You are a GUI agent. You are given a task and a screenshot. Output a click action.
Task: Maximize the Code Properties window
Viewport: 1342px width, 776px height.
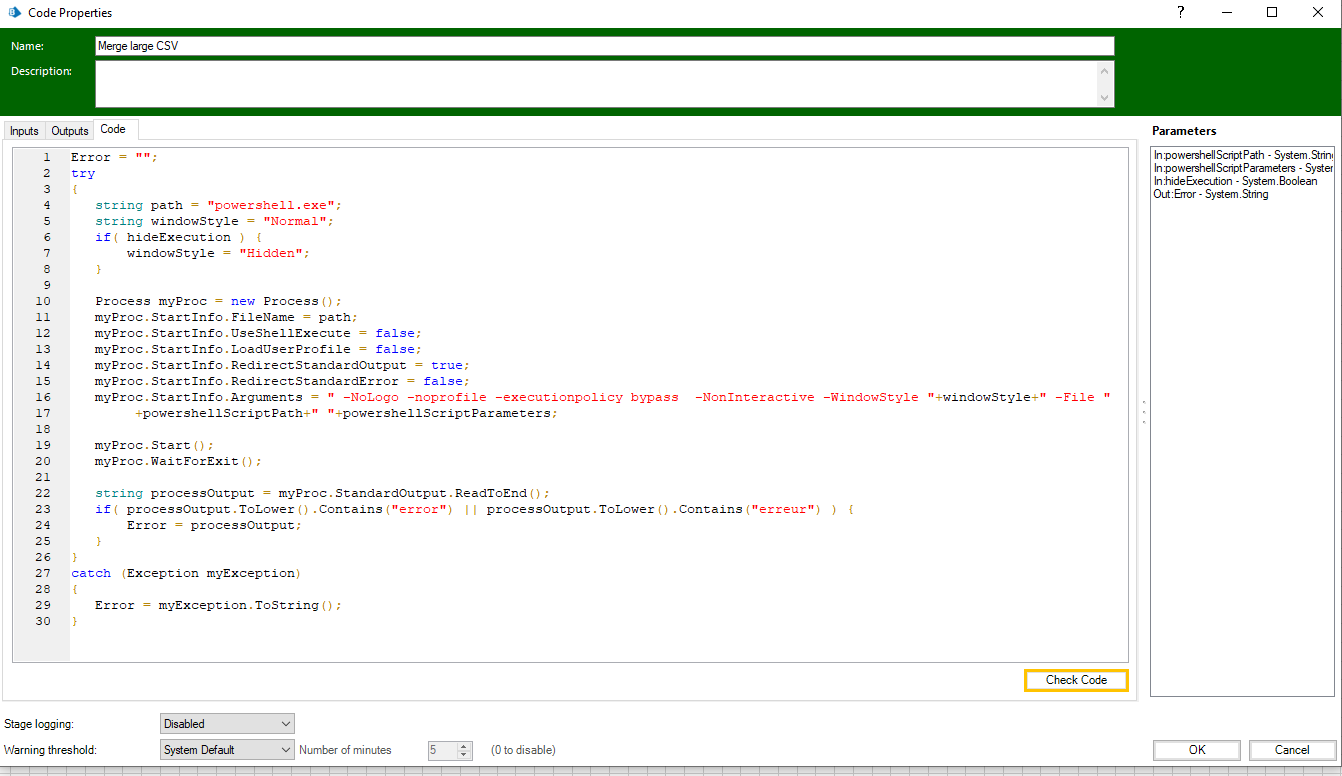(1272, 13)
